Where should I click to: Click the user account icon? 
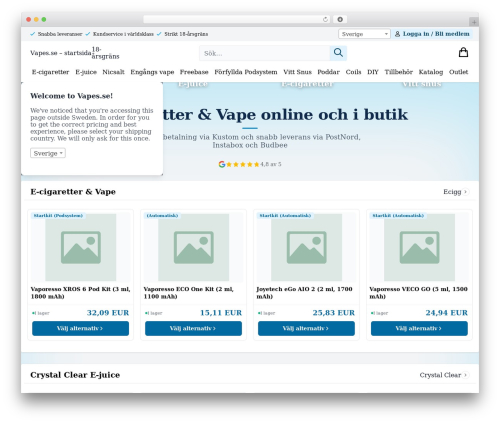coord(397,34)
